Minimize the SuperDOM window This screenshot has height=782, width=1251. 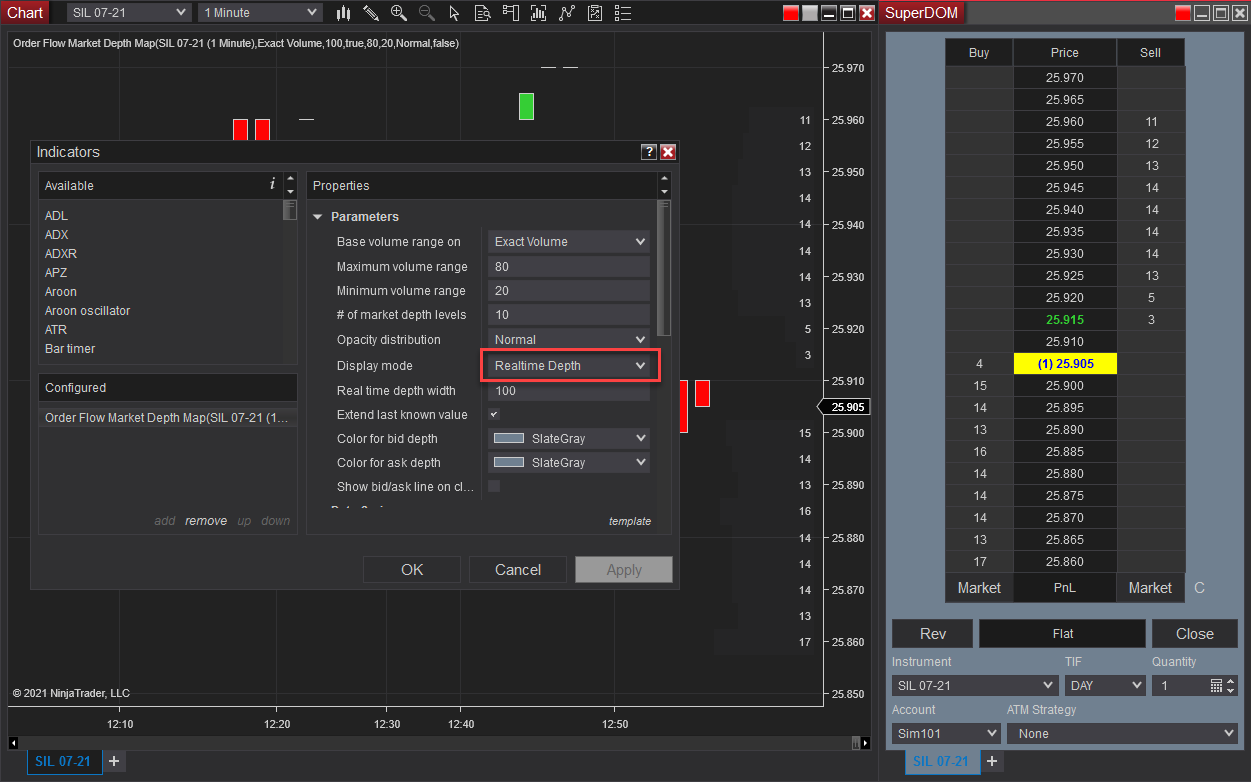click(1202, 13)
